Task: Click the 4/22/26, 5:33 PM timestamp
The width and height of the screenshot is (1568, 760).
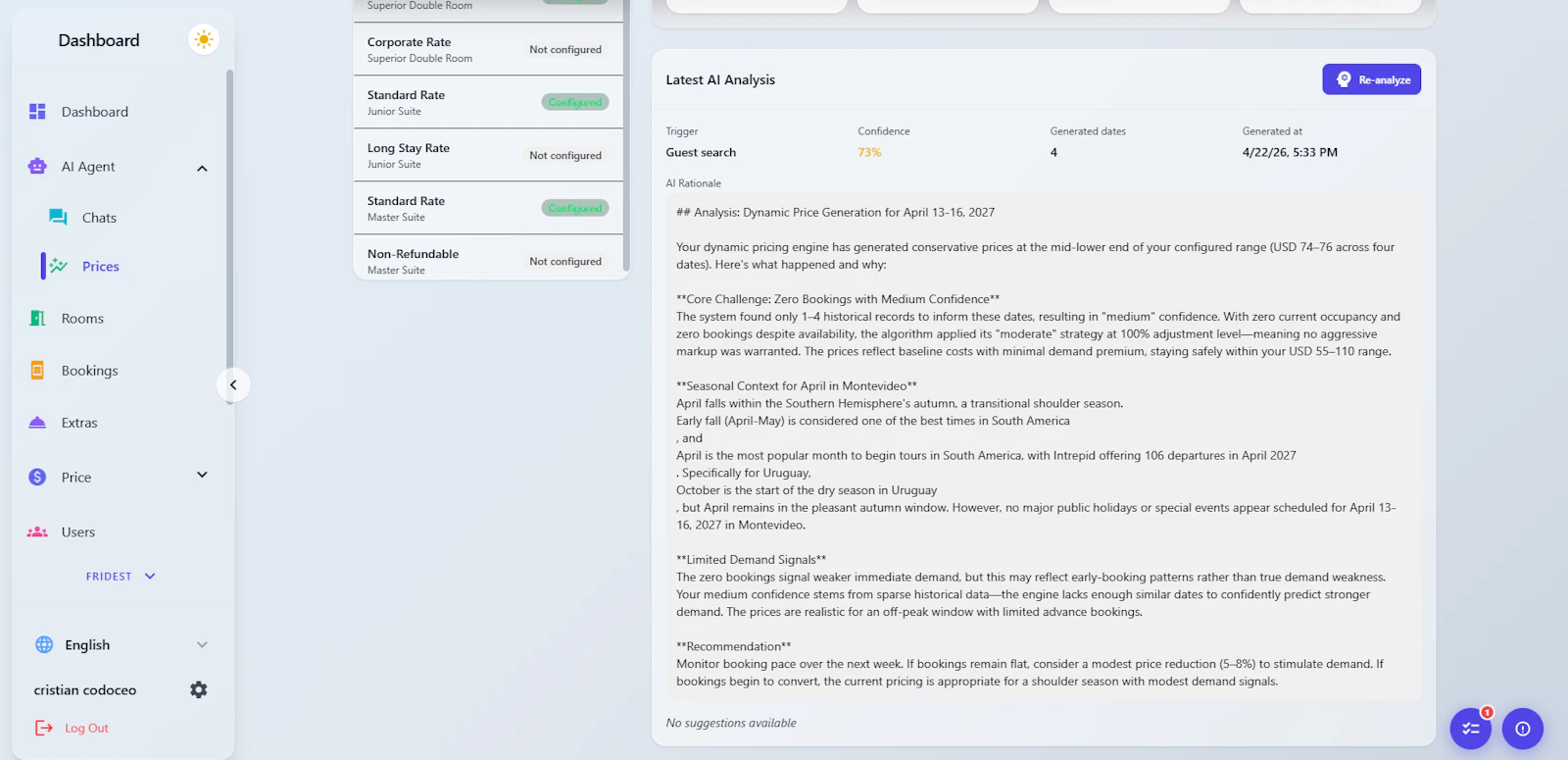Action: point(1290,152)
